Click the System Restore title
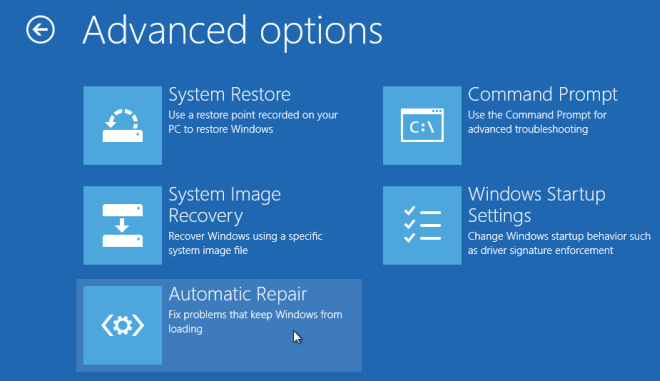 point(229,95)
